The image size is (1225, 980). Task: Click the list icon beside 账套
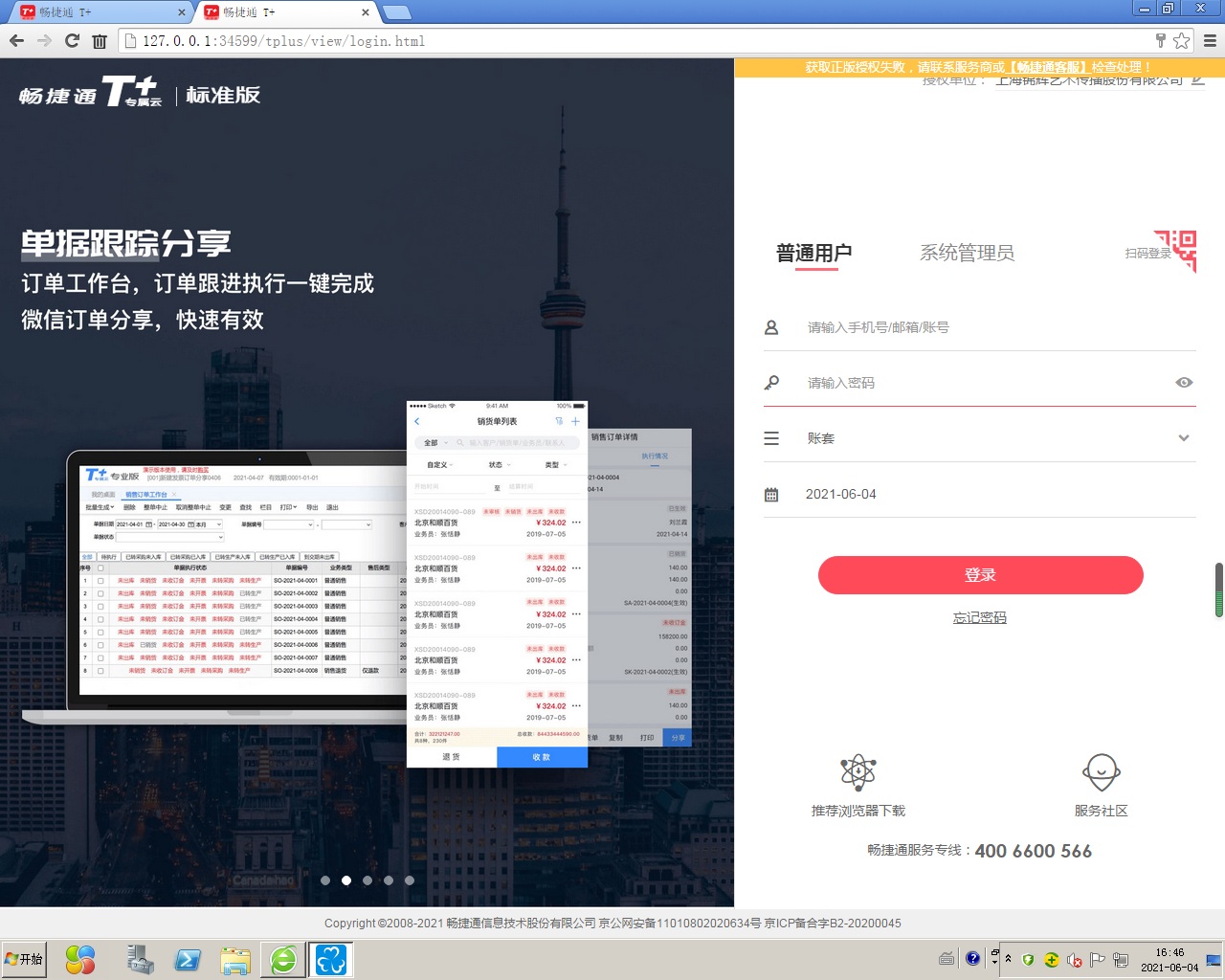771,438
